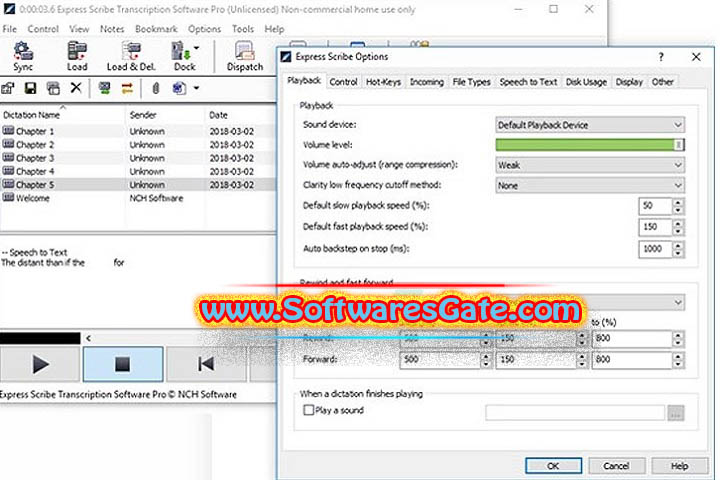
Task: Click the question mark help icon in dialog title
Action: point(661,57)
